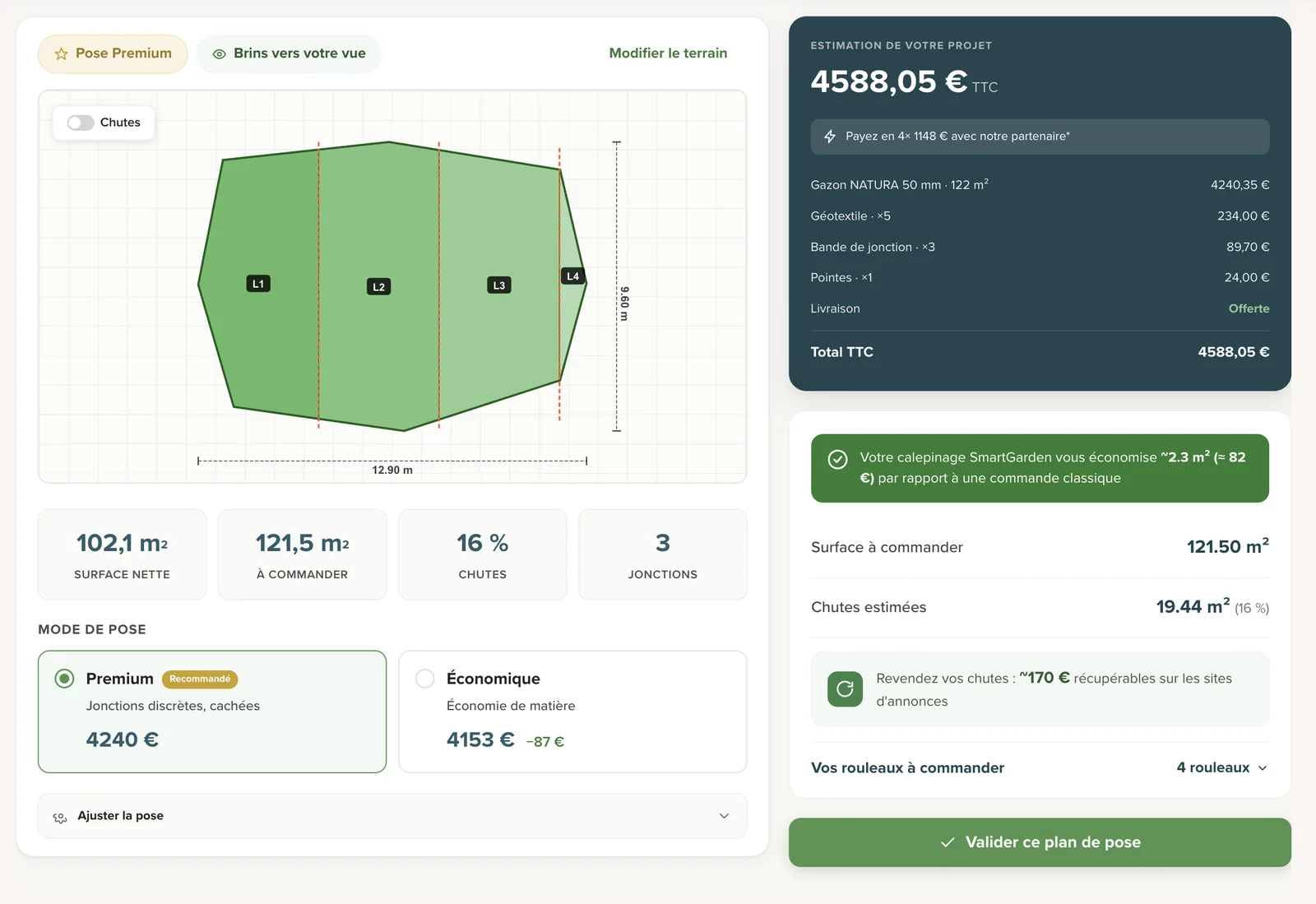Click the Payez en 4× partner payment banner
1316x904 pixels.
pos(1040,137)
